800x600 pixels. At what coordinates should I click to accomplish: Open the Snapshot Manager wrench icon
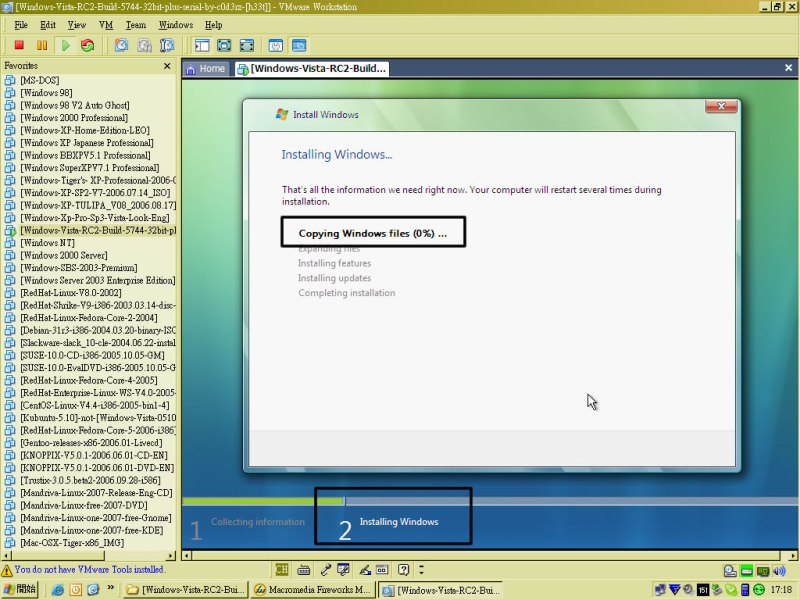[167, 45]
